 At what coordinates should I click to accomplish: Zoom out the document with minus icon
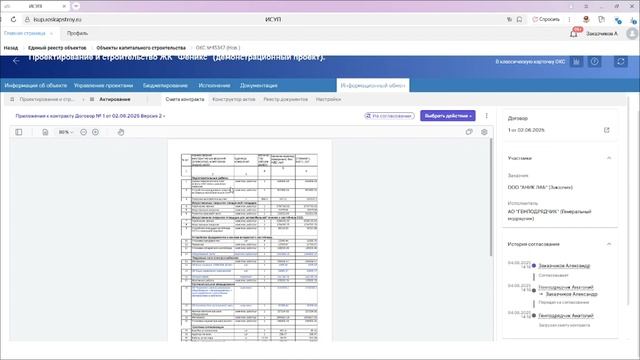pyautogui.click(x=83, y=132)
